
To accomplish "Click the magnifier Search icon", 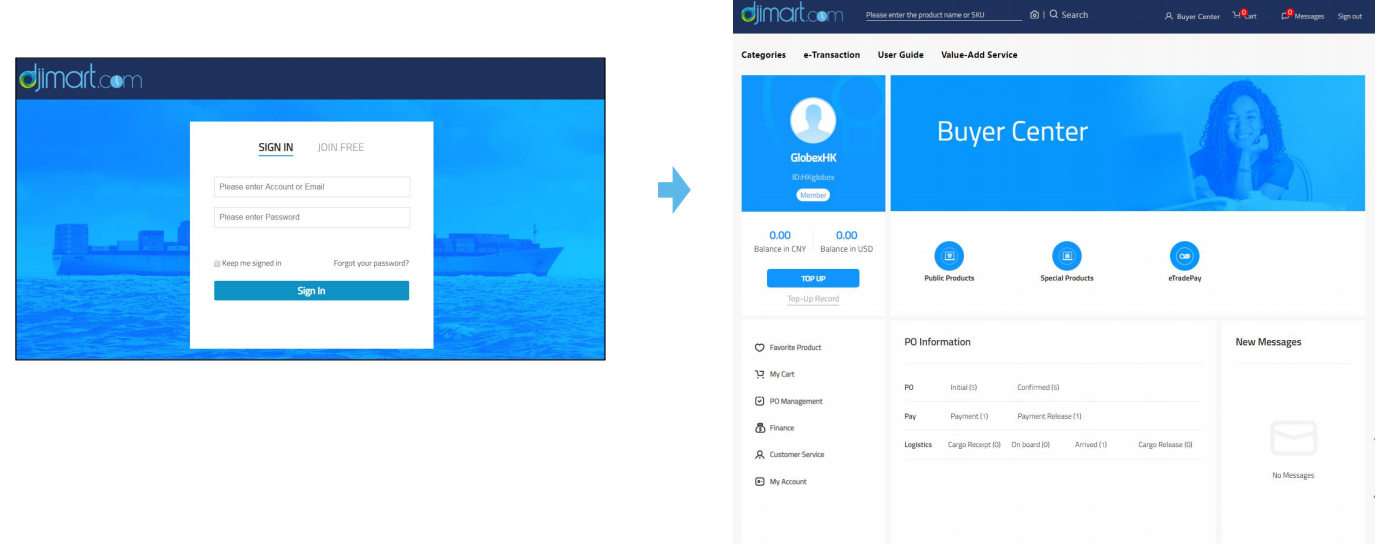I will click(x=1053, y=15).
